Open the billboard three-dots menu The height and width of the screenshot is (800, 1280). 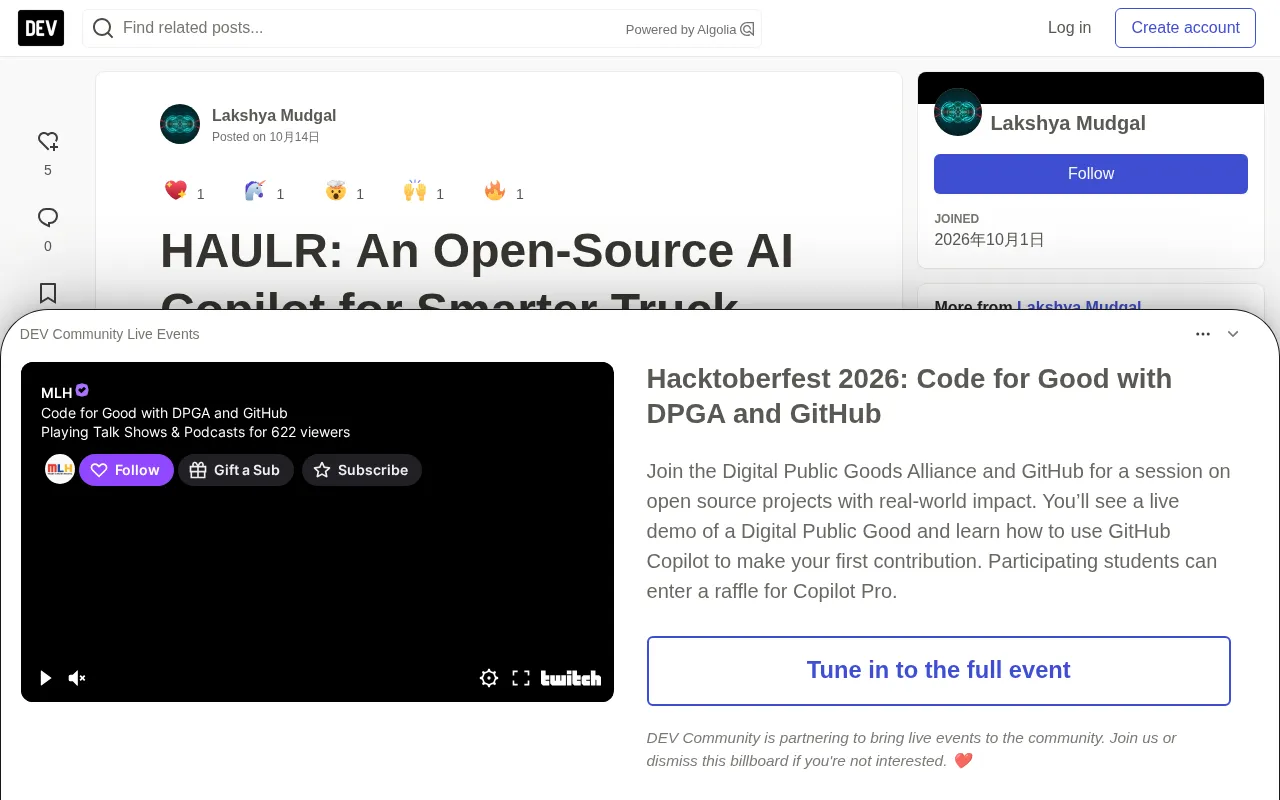click(1203, 334)
